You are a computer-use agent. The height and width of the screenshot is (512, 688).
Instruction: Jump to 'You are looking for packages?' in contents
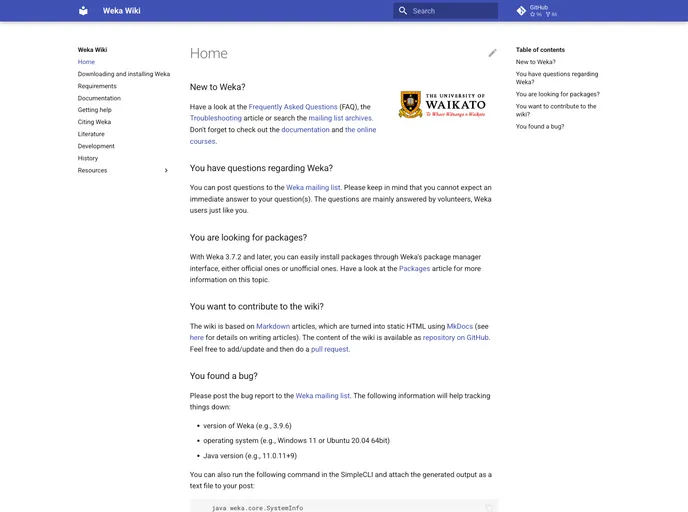557,94
